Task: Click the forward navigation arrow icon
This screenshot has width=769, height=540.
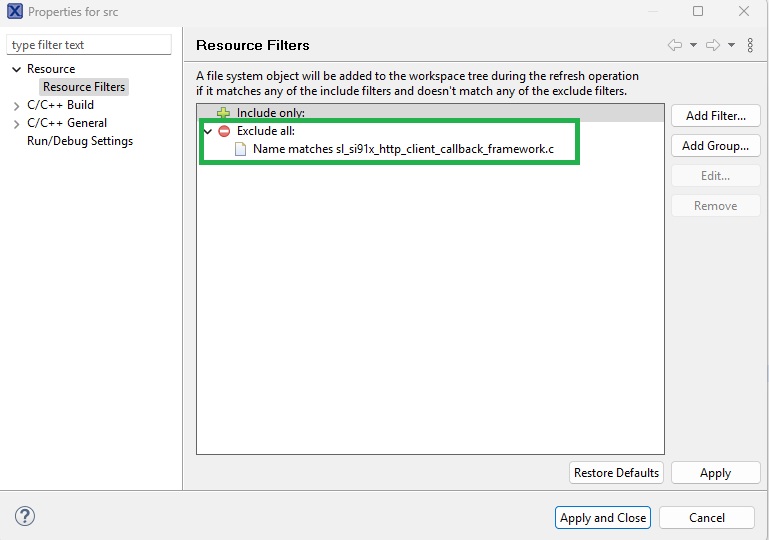Action: (712, 45)
